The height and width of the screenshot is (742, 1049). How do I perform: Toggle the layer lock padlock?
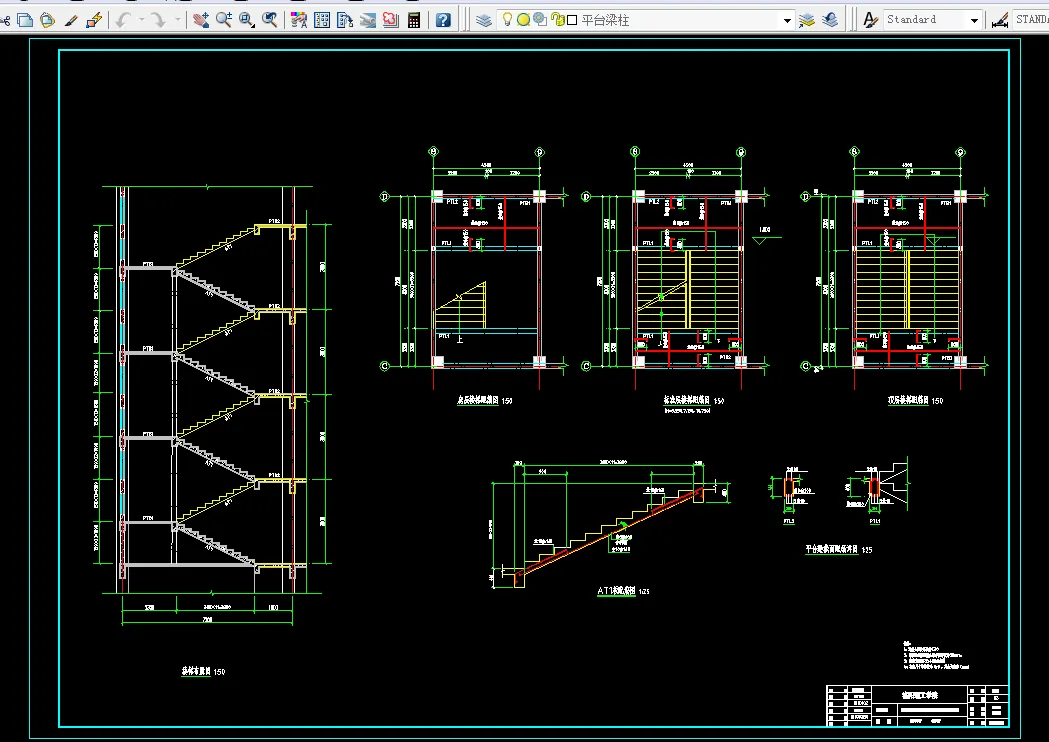pos(557,20)
